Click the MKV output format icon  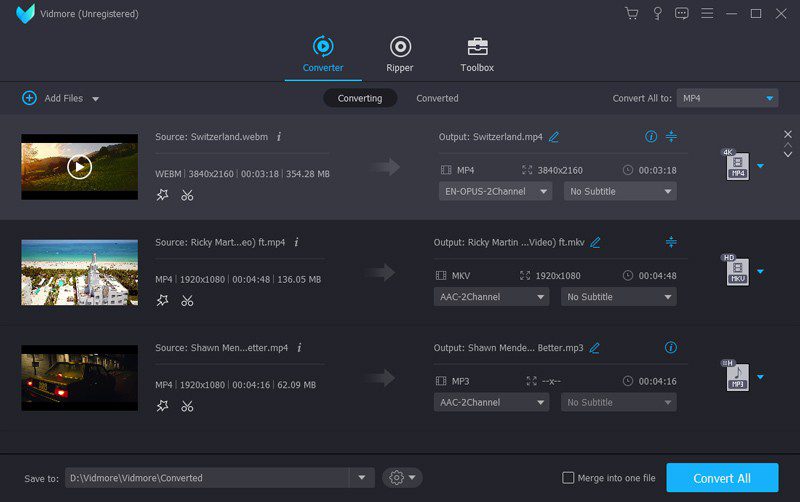(737, 271)
